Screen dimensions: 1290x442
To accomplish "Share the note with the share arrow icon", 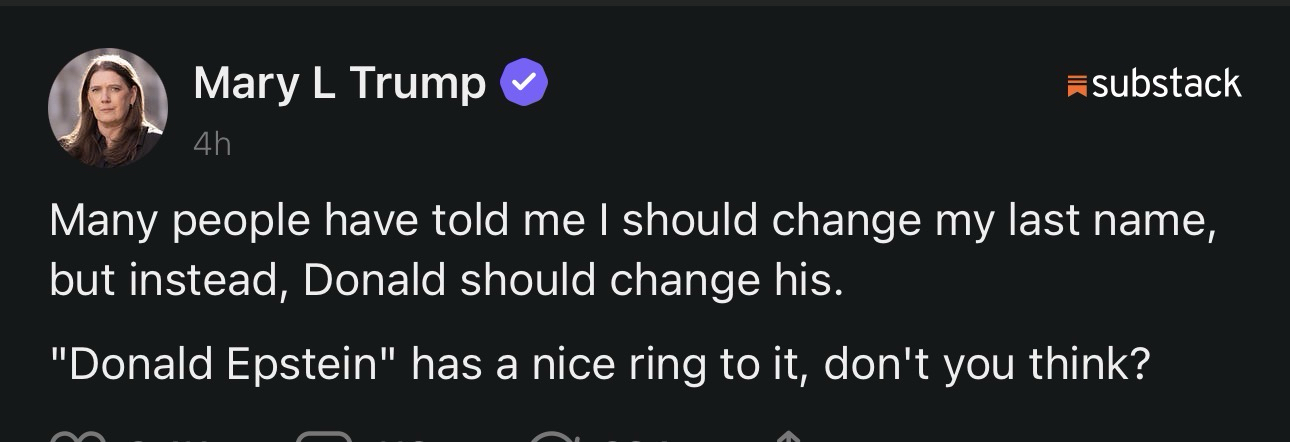I will pos(789,437).
